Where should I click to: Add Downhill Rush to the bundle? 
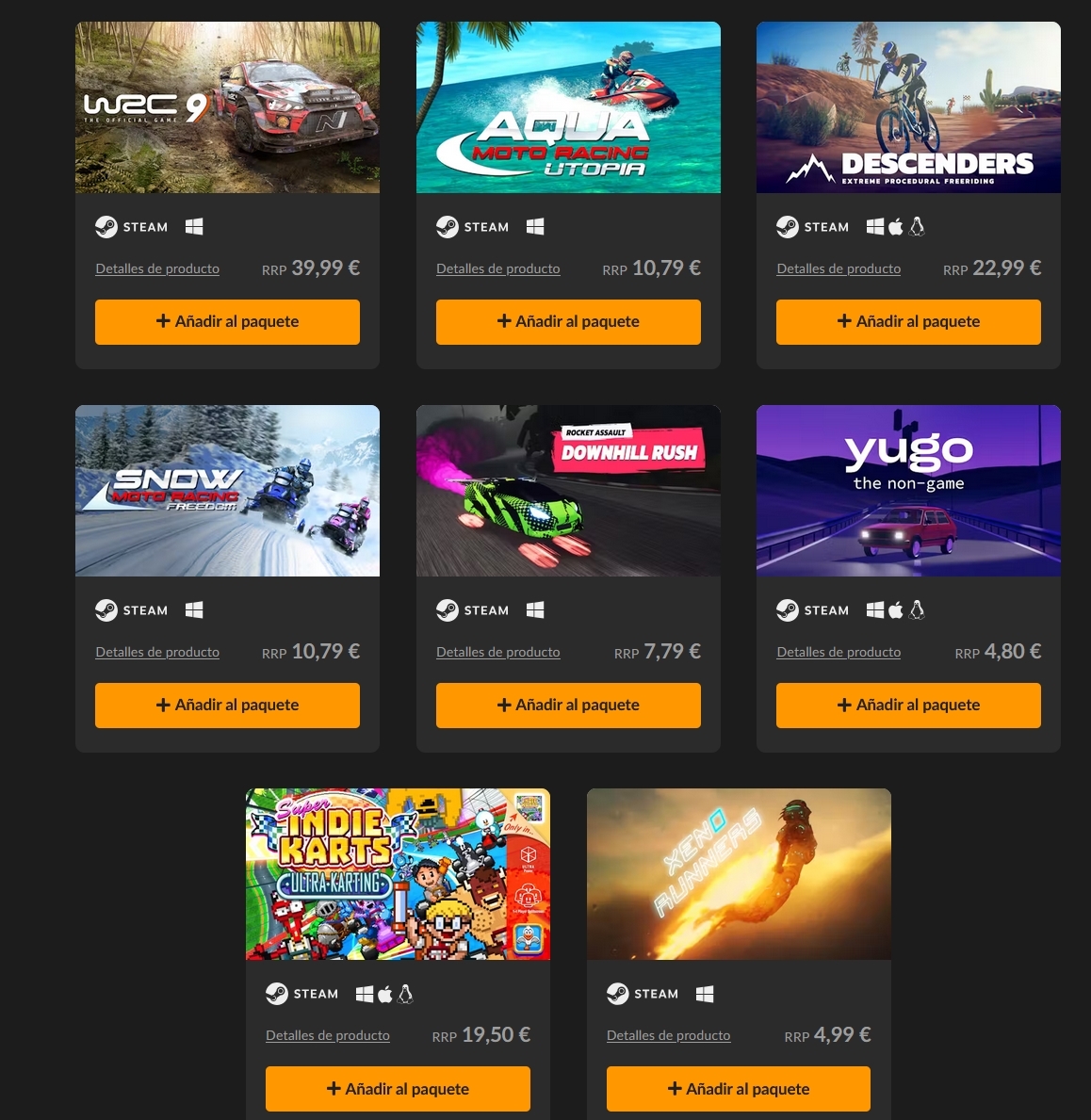(x=568, y=705)
